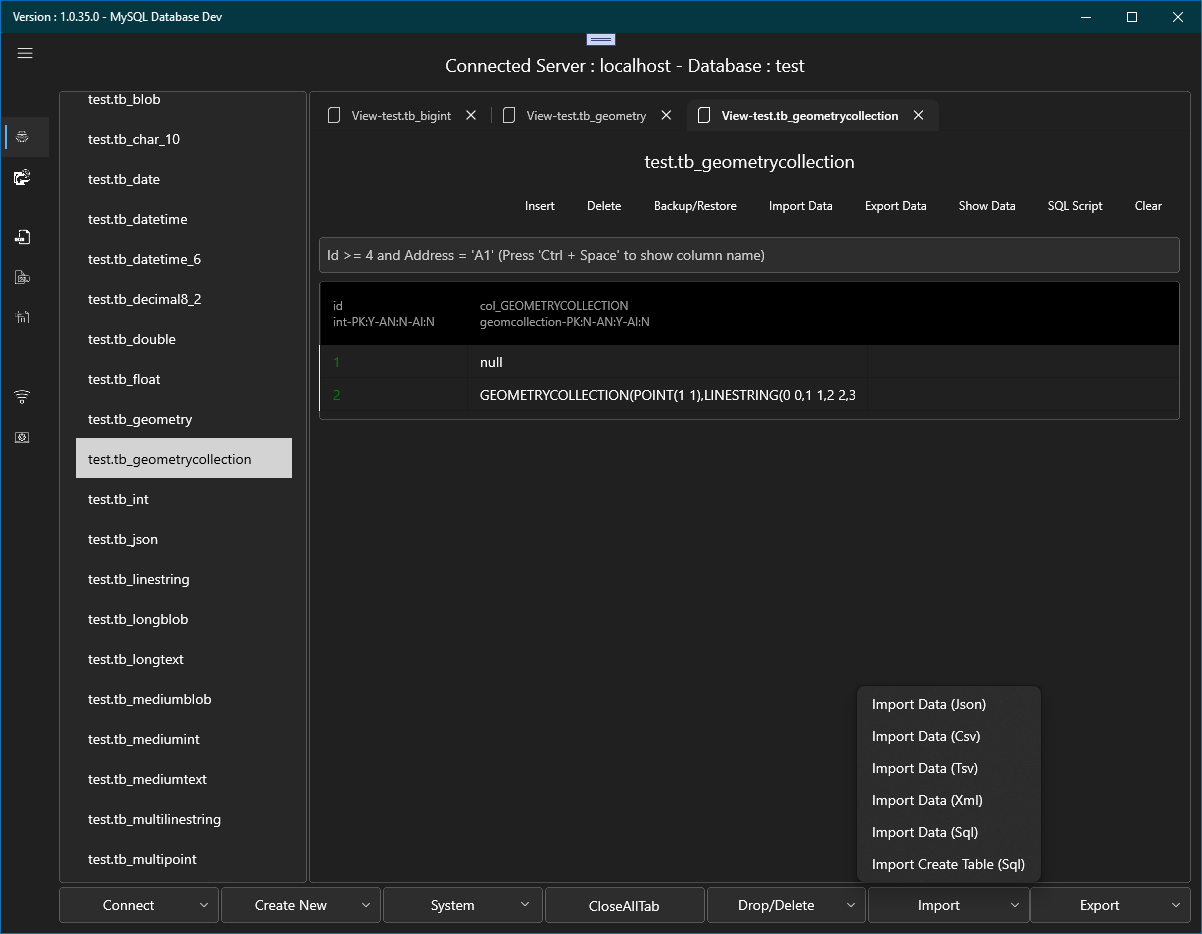Switch to the View-test.tb_bigint tab
The width and height of the screenshot is (1202, 934).
tap(401, 116)
